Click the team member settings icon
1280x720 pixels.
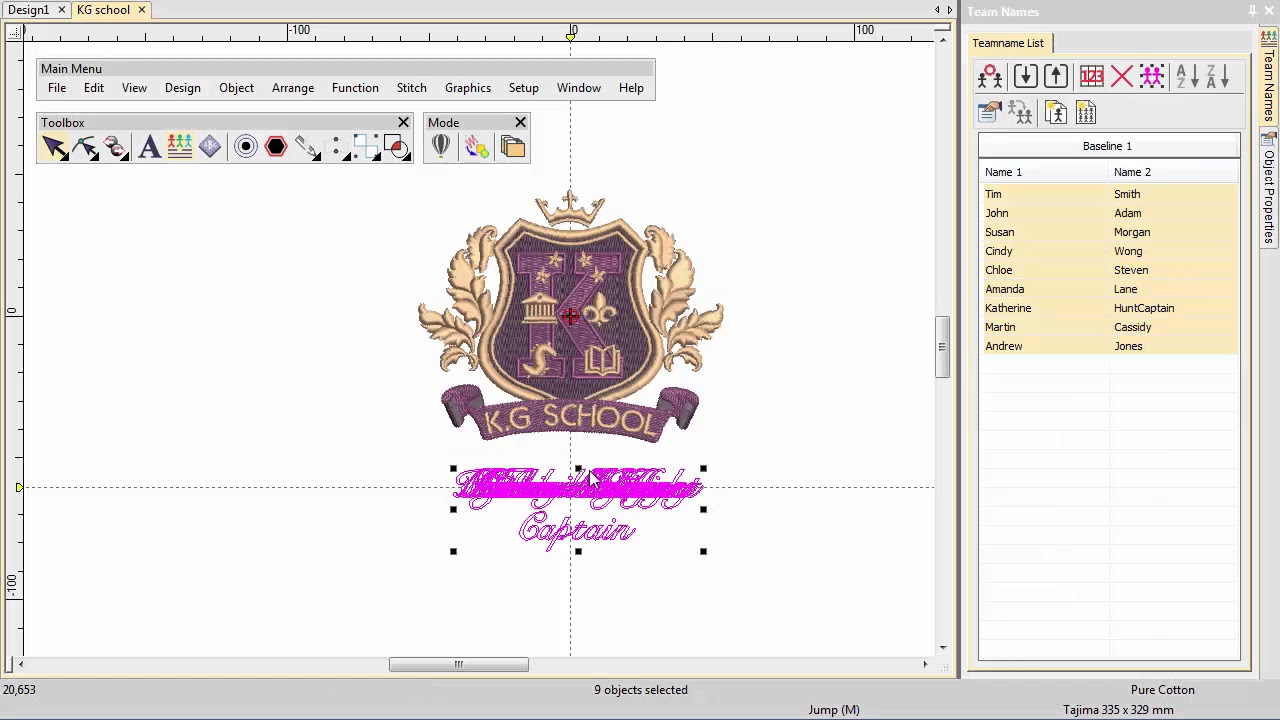tap(990, 77)
